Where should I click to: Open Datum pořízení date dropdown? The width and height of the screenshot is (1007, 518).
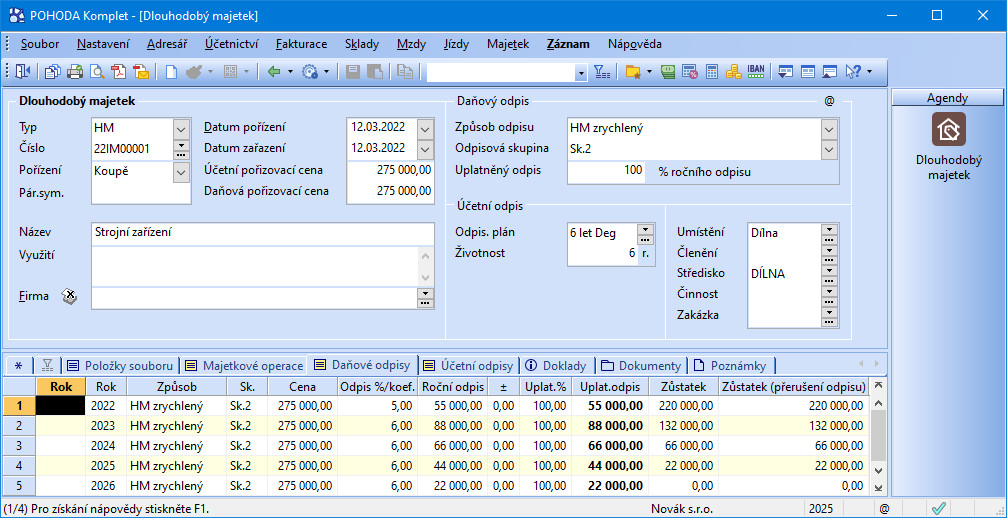pyautogui.click(x=425, y=129)
